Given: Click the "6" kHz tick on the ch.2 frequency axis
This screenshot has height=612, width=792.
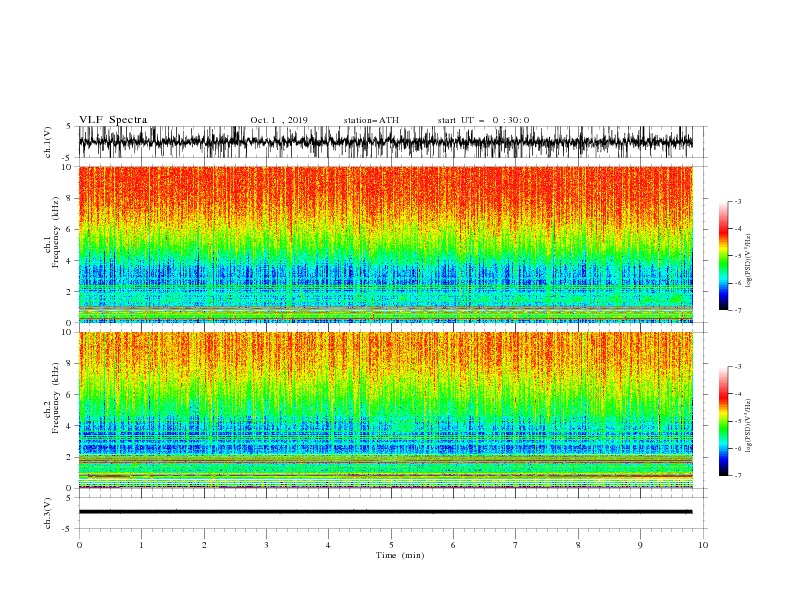Looking at the screenshot, I should (x=70, y=395).
